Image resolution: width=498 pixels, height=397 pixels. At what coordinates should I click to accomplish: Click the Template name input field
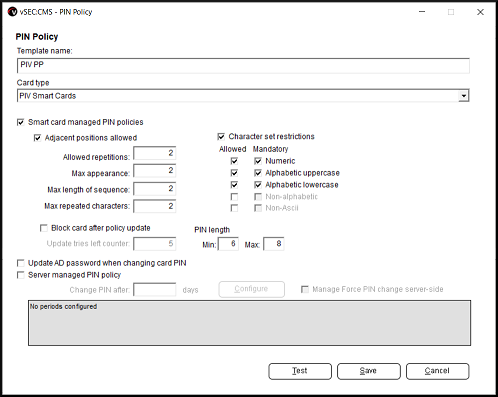tap(243, 65)
